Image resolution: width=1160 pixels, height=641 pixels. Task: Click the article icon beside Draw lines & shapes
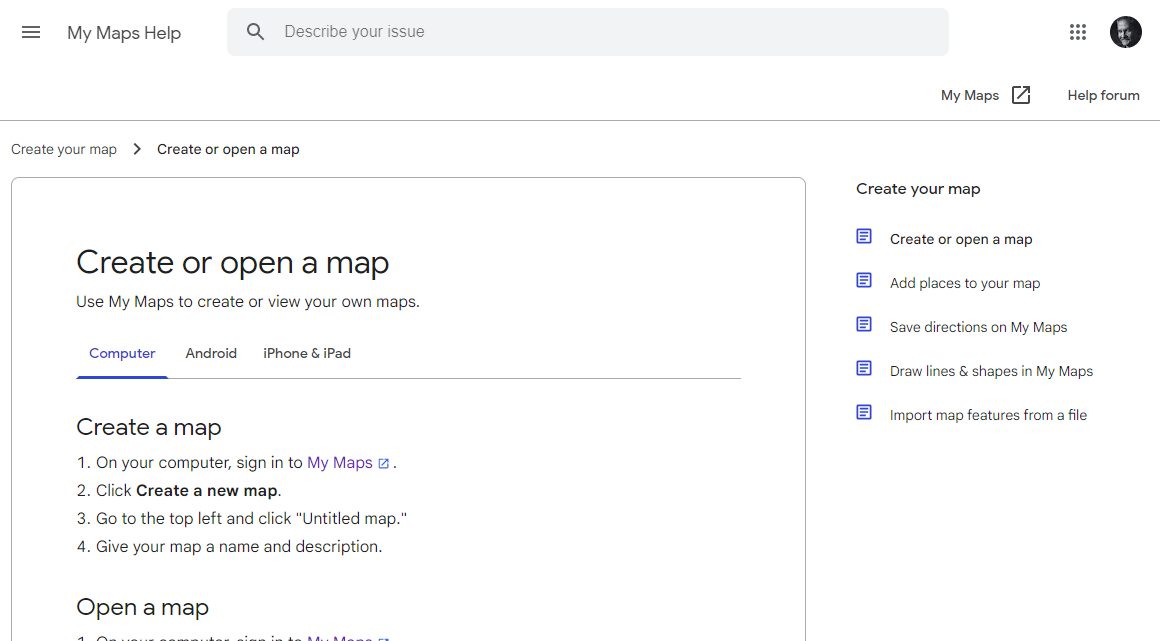click(864, 369)
